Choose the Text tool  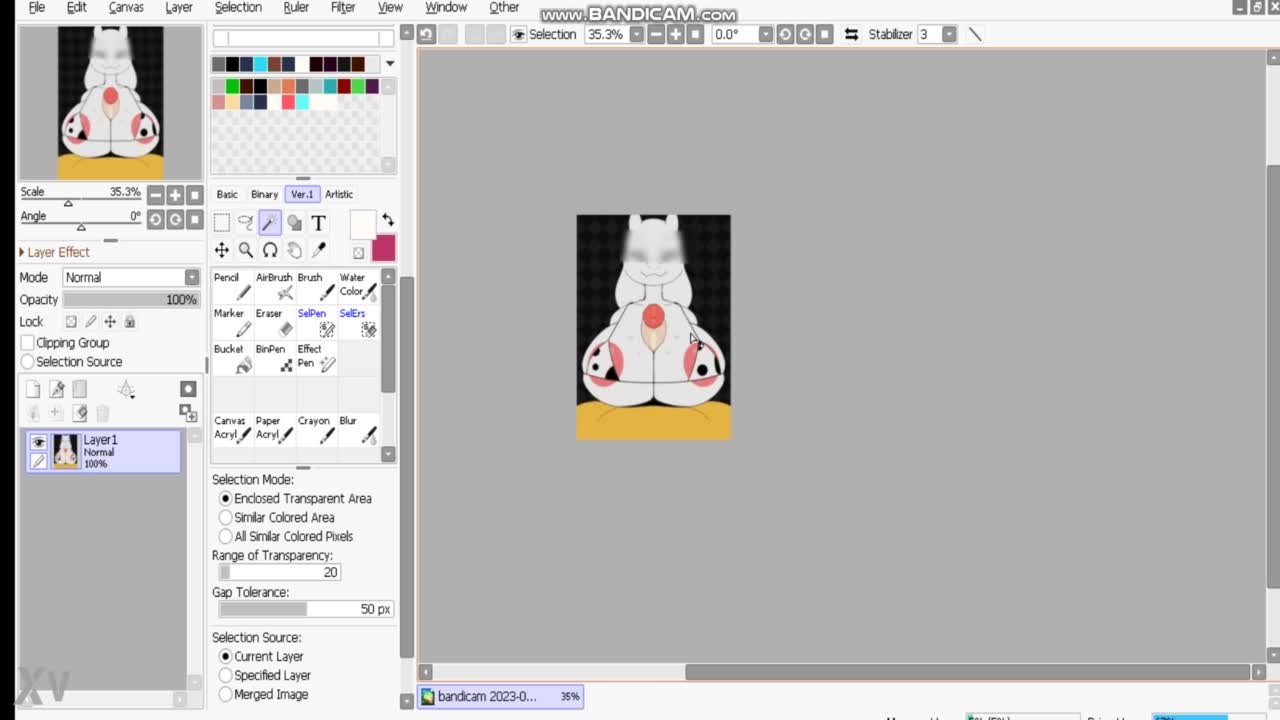point(318,223)
